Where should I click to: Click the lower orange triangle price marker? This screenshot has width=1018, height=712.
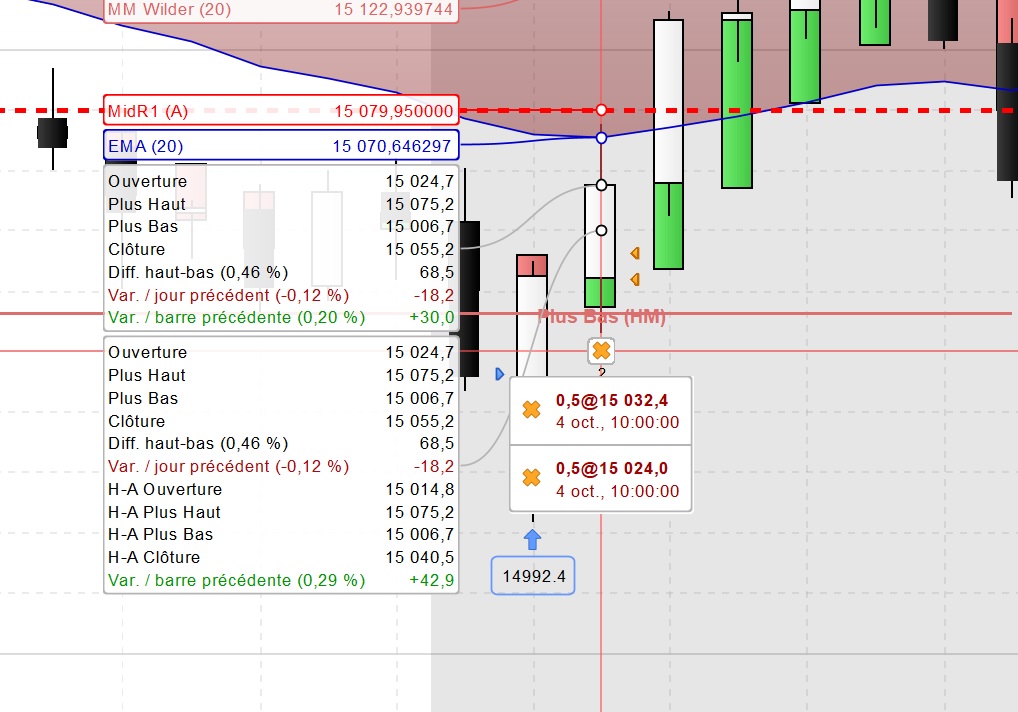pos(636,280)
